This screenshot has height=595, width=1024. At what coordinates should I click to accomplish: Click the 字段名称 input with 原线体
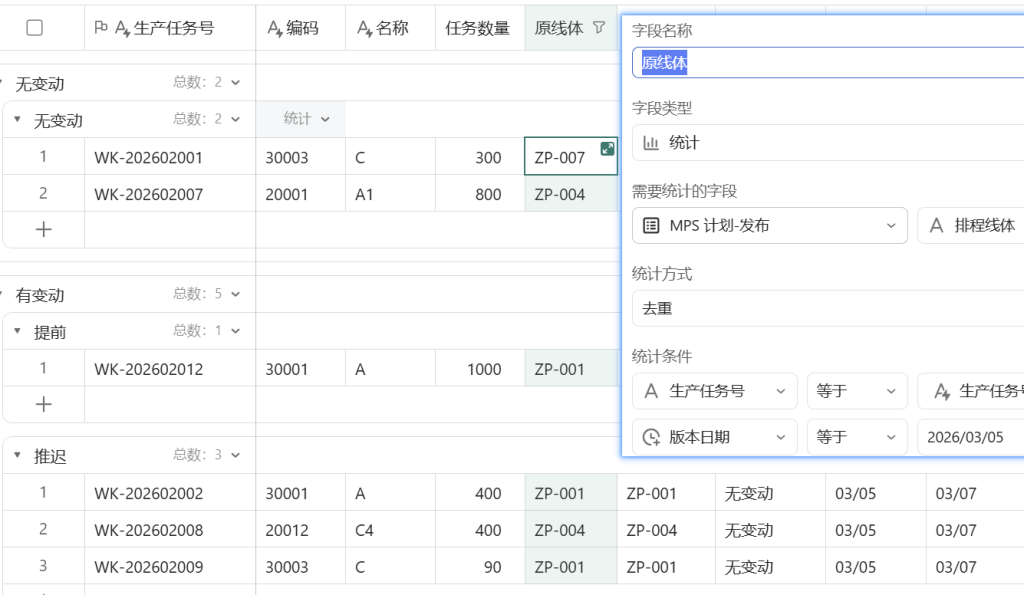(x=828, y=63)
